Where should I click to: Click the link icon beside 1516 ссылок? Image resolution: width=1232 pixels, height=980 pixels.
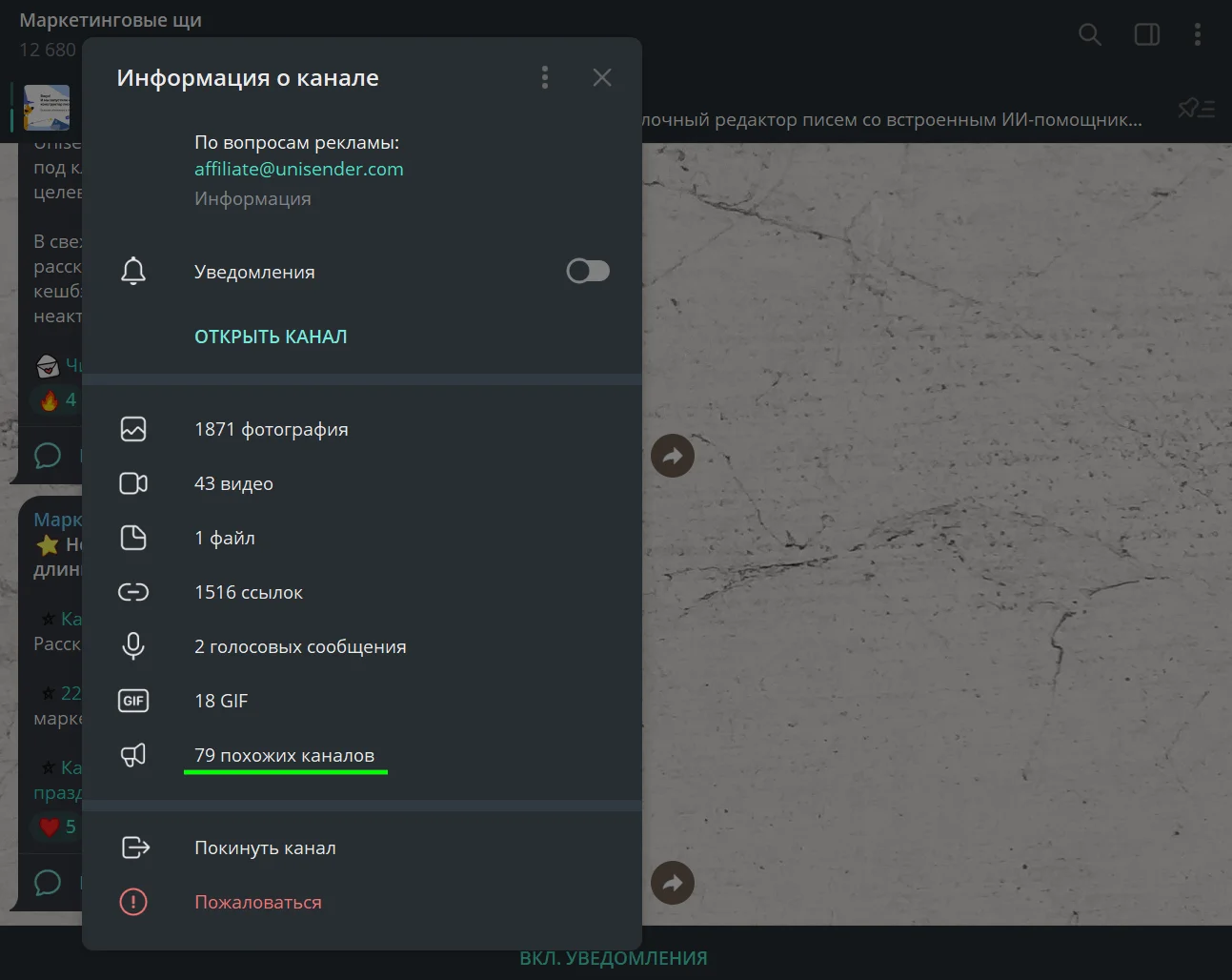133,592
